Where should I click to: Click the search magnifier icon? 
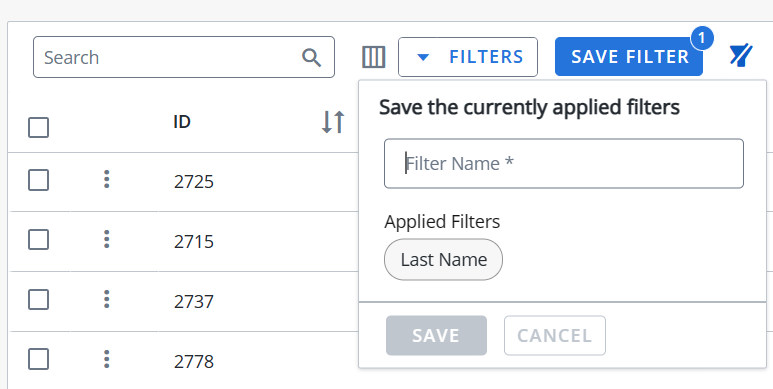pyautogui.click(x=312, y=58)
